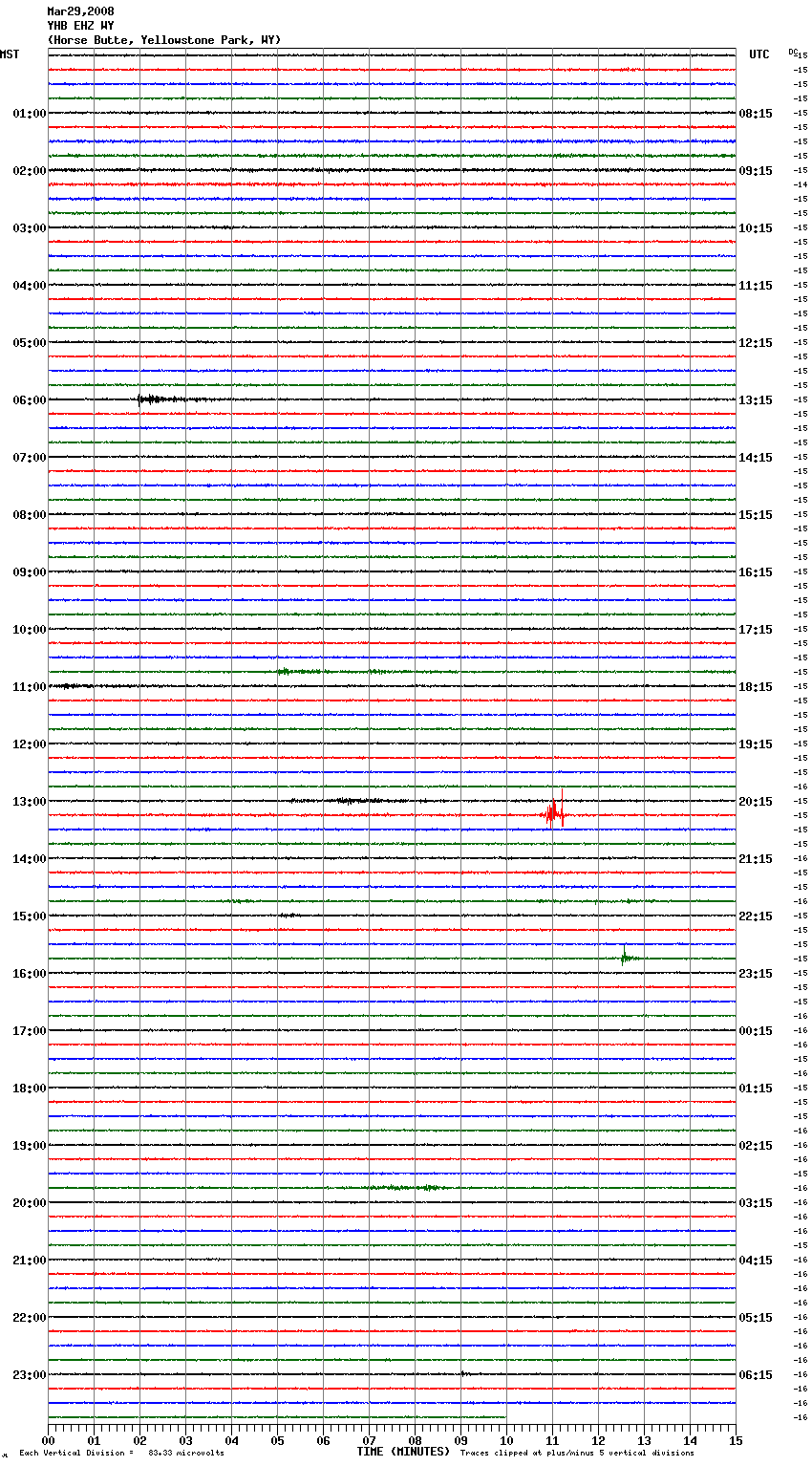
Task: Select the 04:00 MST row label
Action: 30,286
